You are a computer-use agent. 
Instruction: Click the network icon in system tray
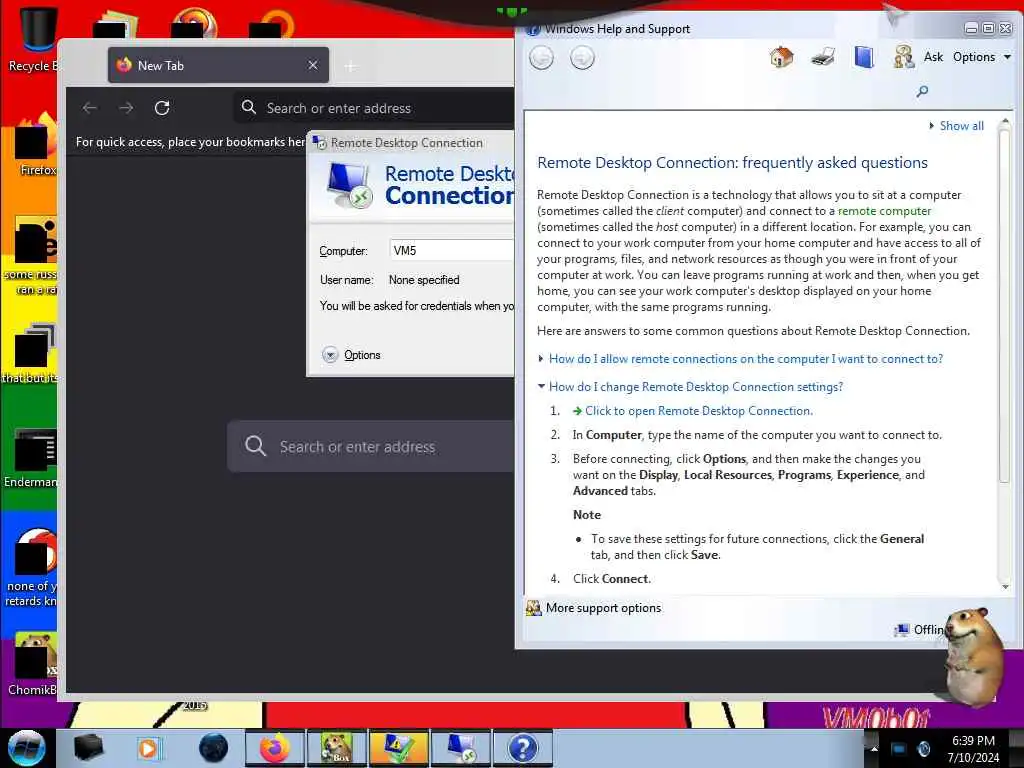tap(899, 748)
